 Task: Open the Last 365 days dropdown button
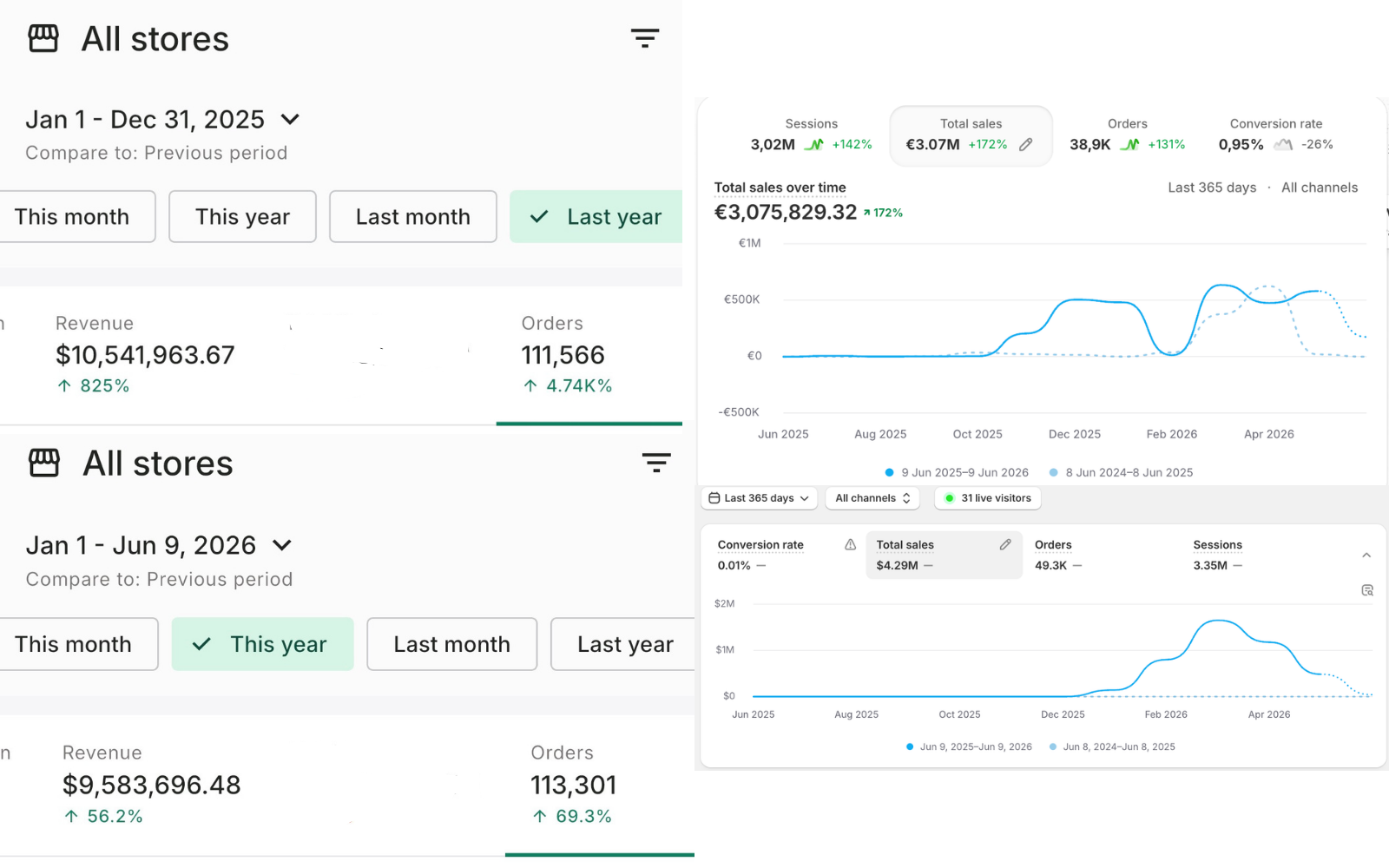tap(759, 498)
